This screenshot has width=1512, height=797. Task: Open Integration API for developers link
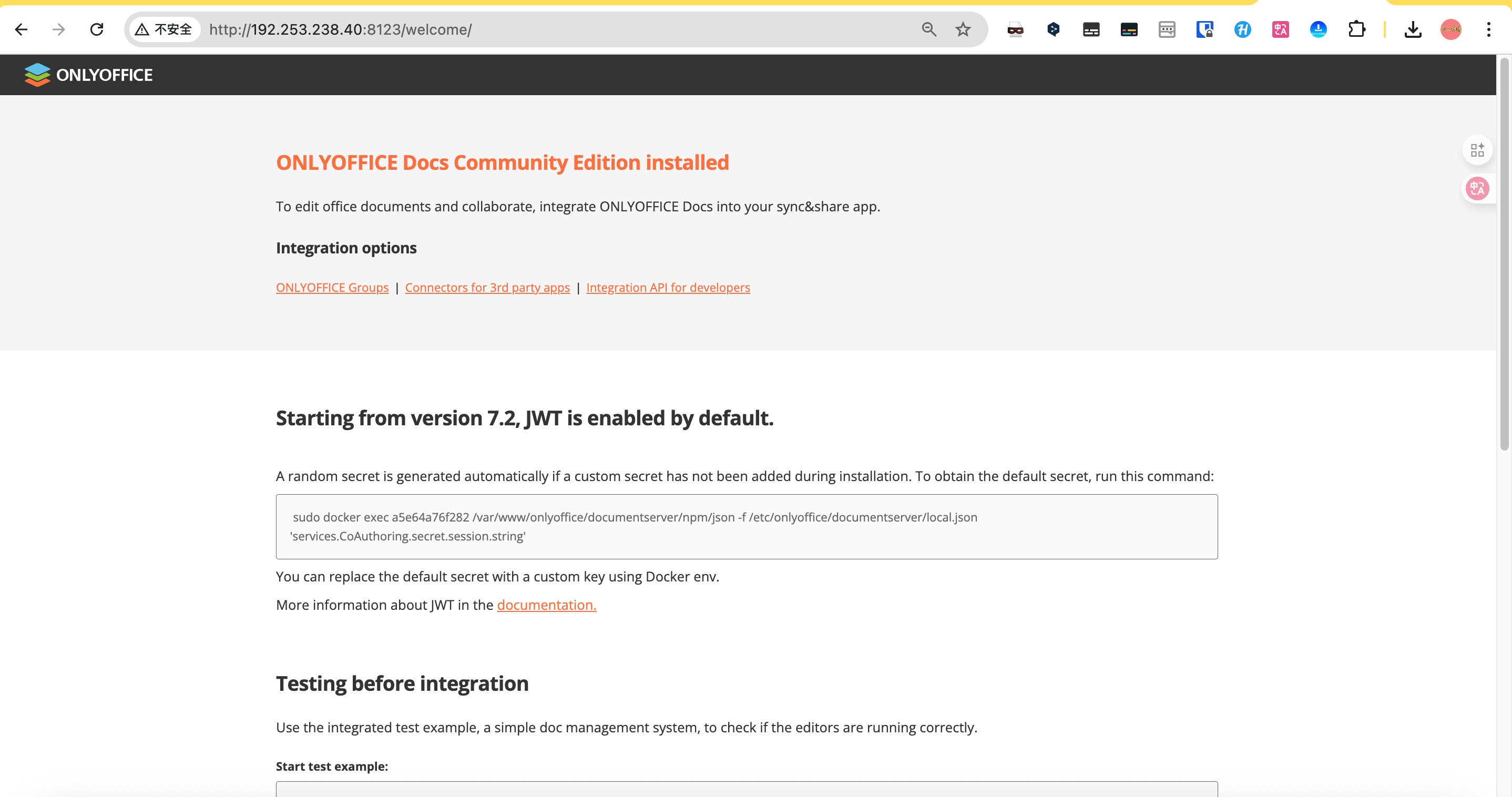(668, 288)
